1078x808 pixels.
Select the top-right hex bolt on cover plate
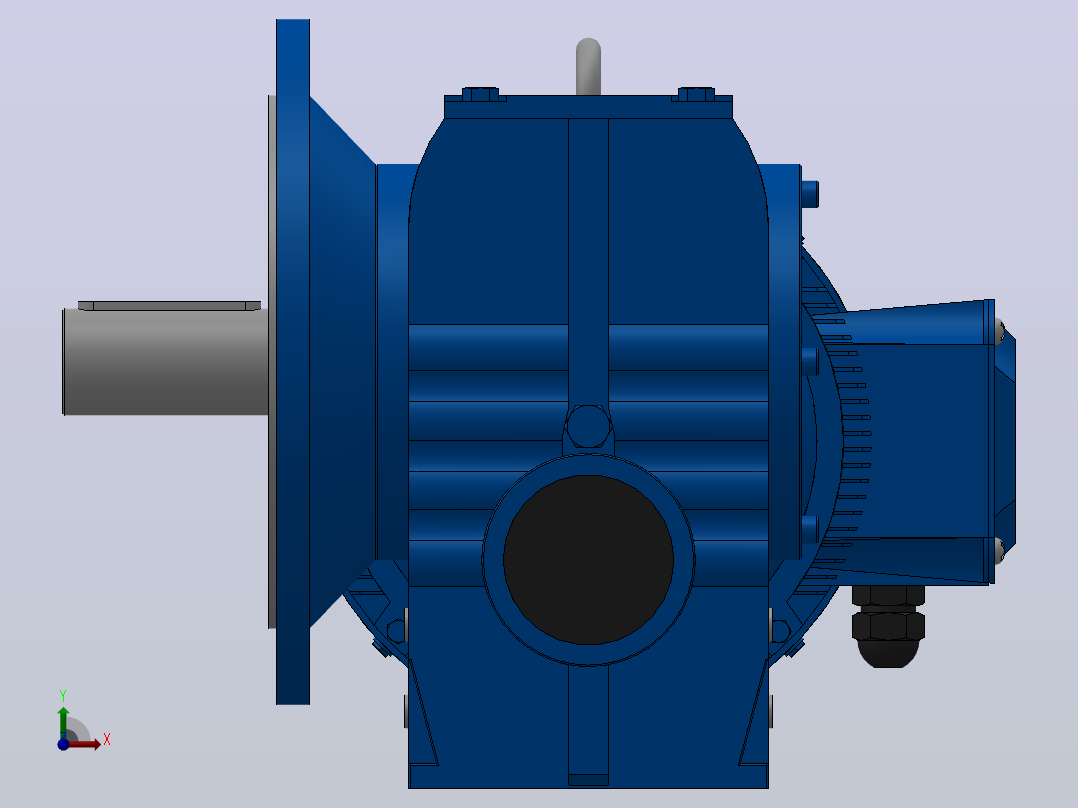(x=696, y=94)
